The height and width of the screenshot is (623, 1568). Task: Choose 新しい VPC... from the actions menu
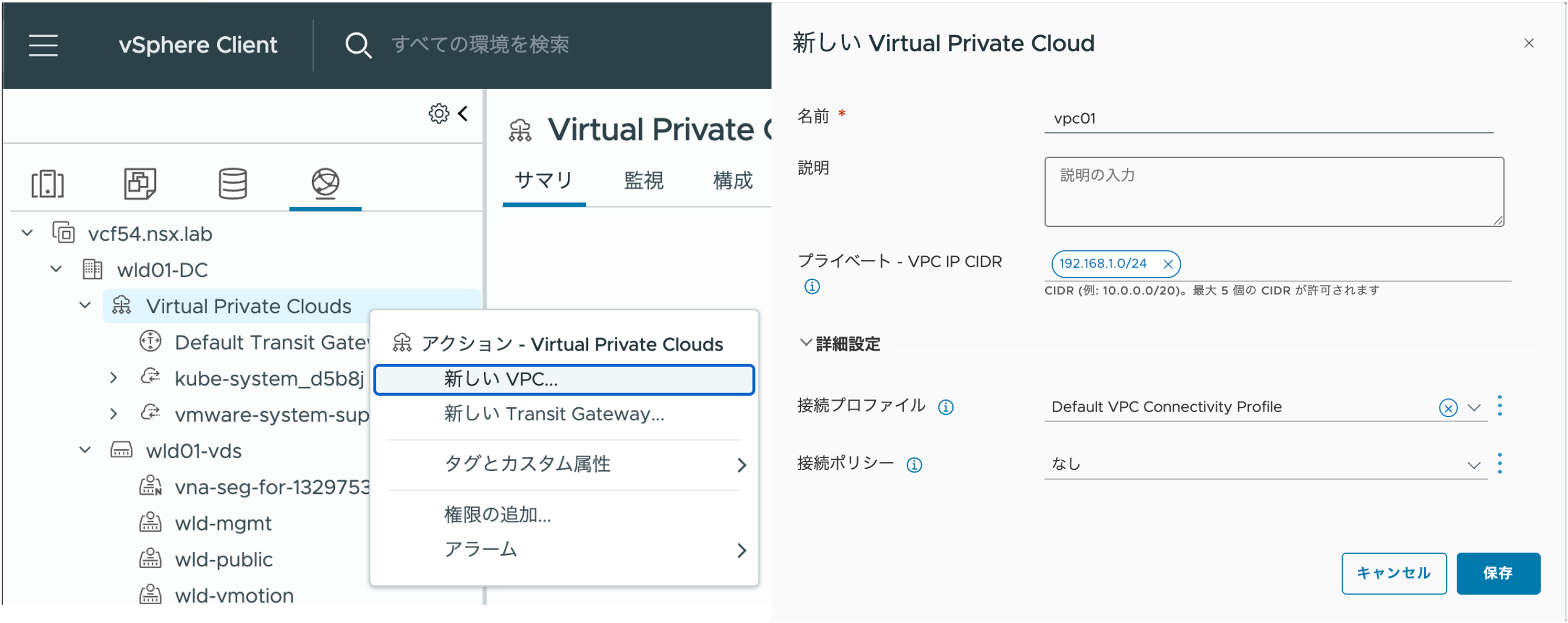tap(564, 379)
